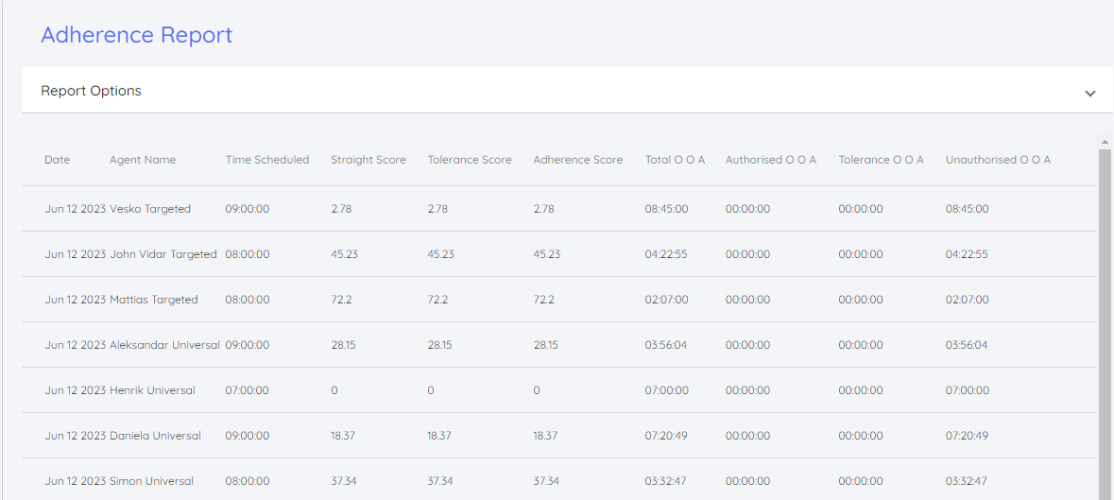Click the Unauthorised O O A header
The width and height of the screenshot is (1114, 500).
pyautogui.click(x=997, y=160)
